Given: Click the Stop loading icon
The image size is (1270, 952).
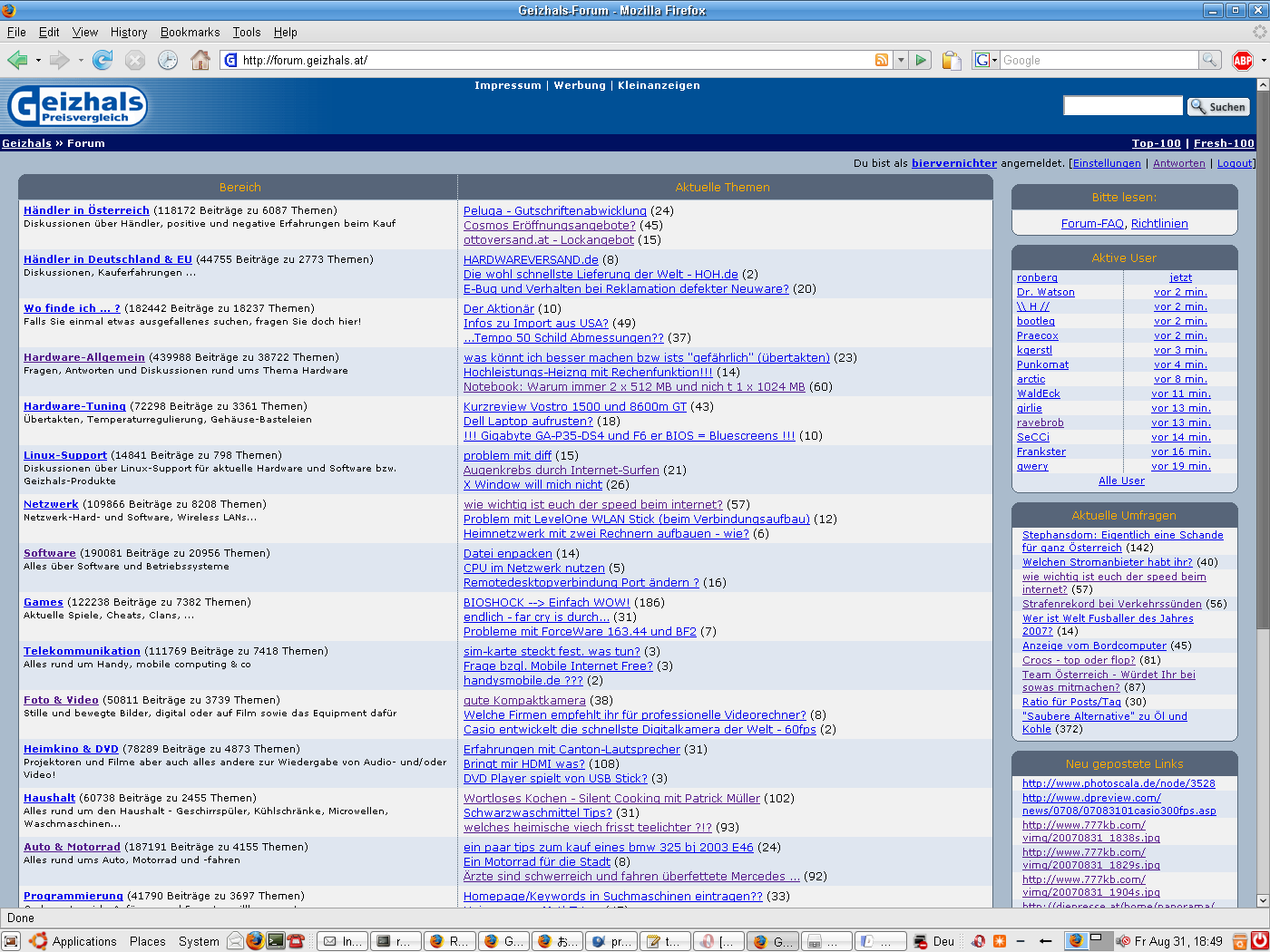Looking at the screenshot, I should coord(135,60).
